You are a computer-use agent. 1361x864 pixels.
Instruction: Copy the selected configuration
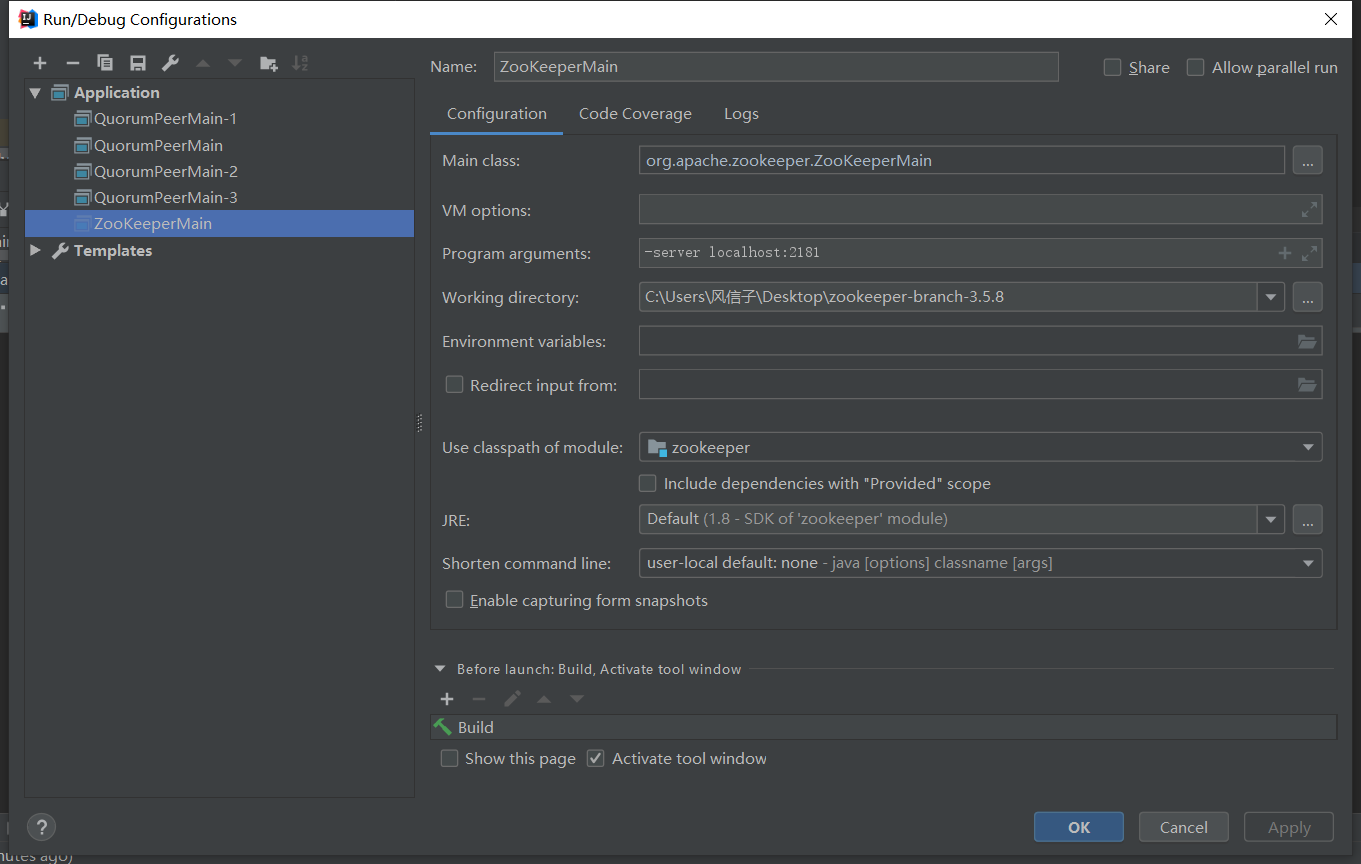[x=105, y=63]
